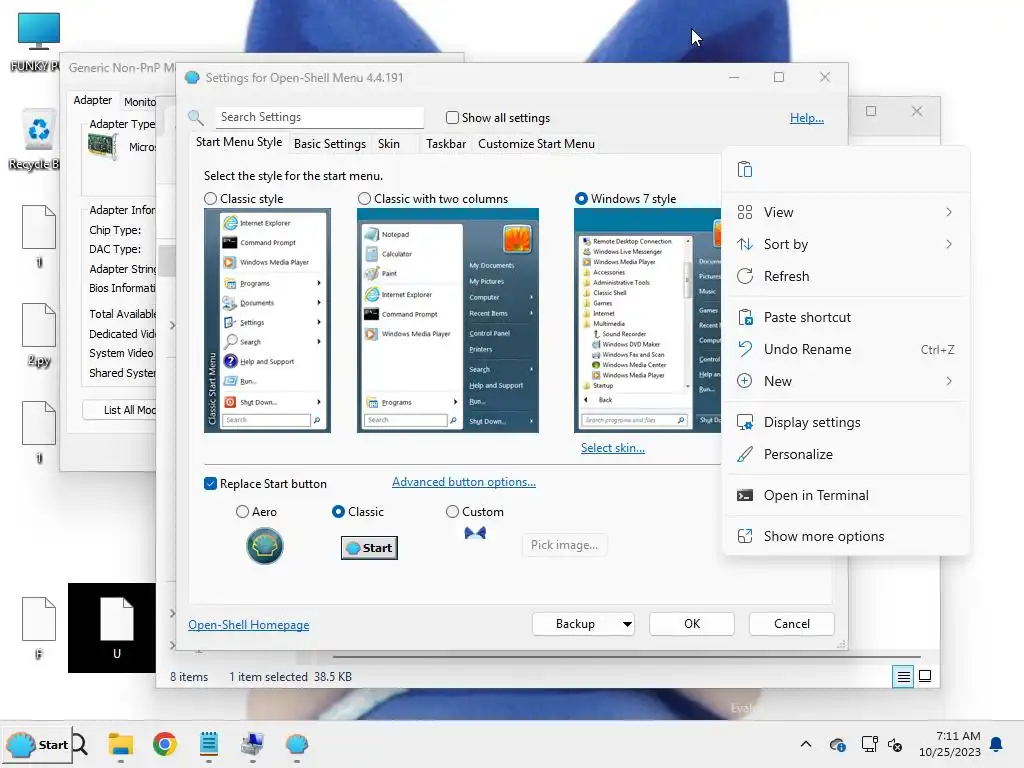1024x768 pixels.
Task: Click the Classic style menu preview thumbnail
Action: coord(267,320)
